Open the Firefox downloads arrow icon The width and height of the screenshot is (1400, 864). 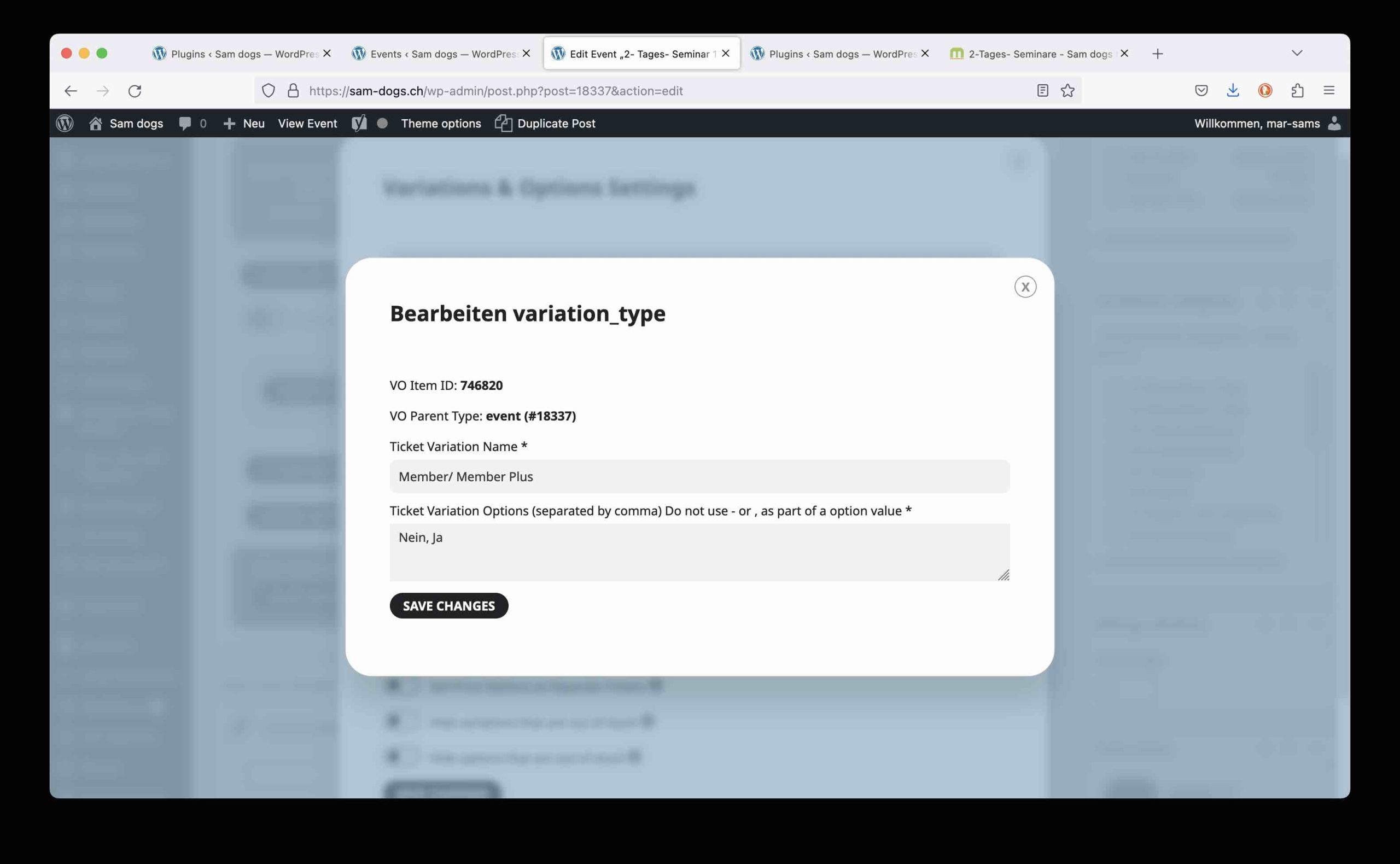(x=1233, y=90)
